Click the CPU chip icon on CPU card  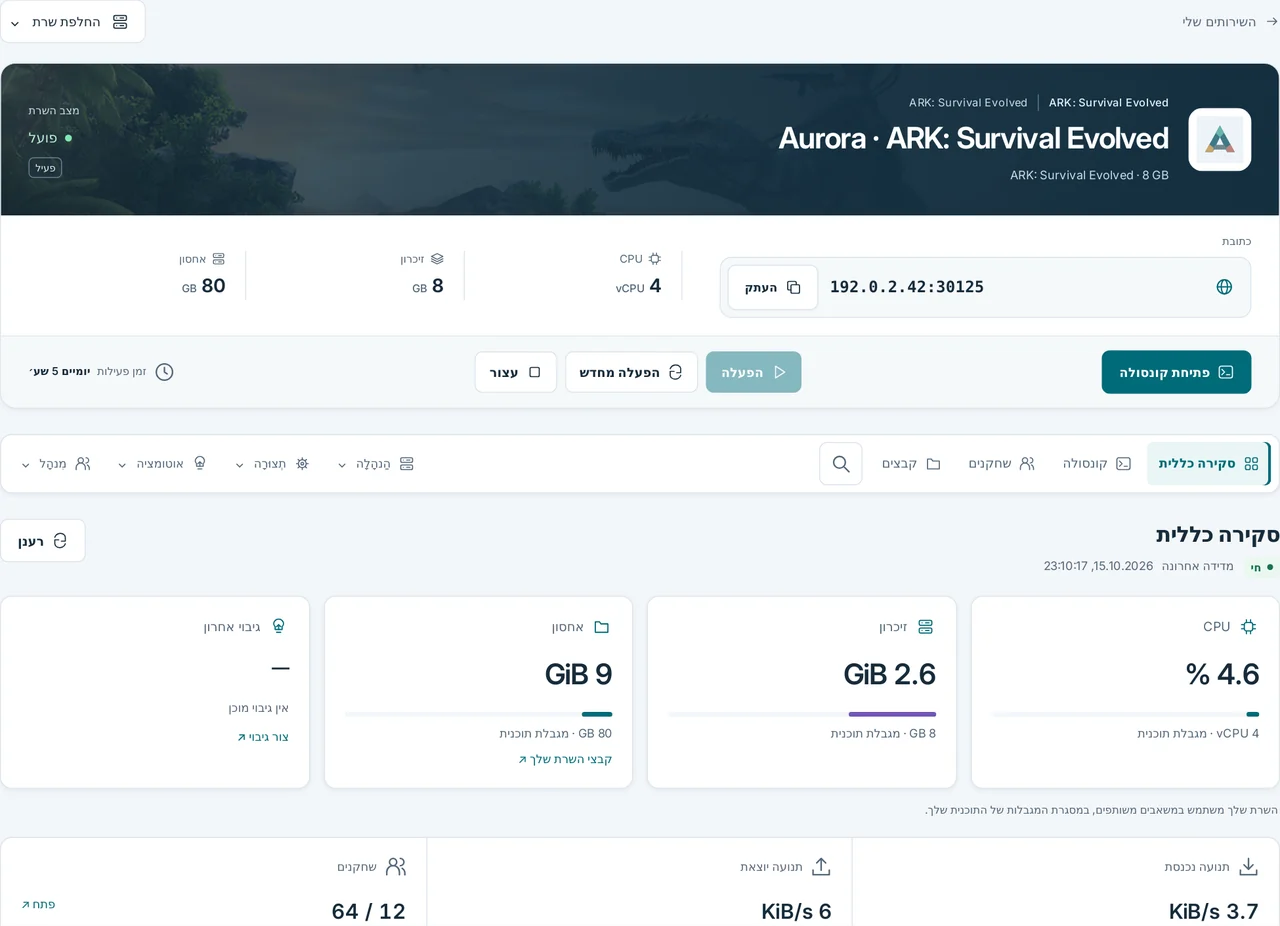(x=1248, y=627)
